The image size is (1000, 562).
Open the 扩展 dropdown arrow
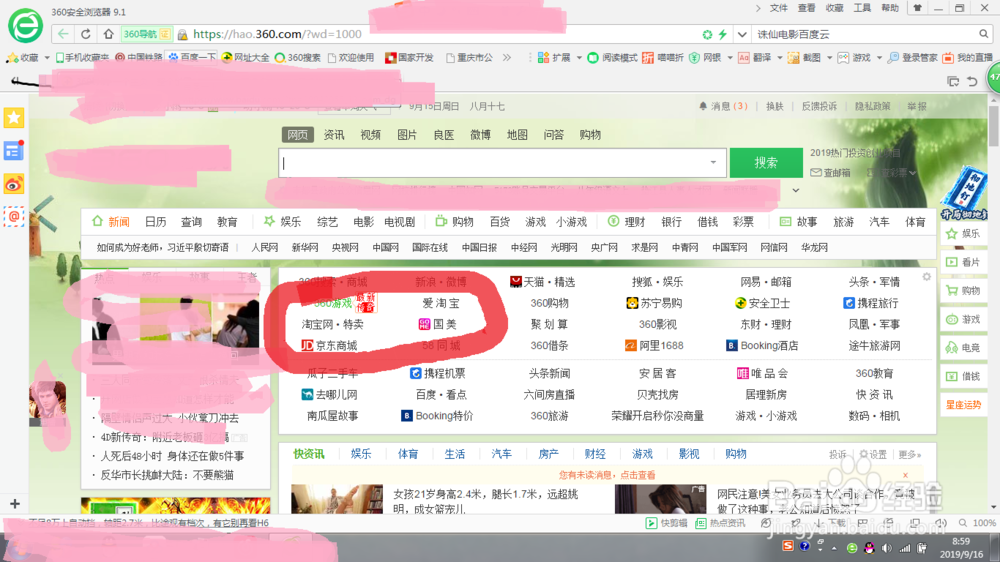pyautogui.click(x=579, y=57)
